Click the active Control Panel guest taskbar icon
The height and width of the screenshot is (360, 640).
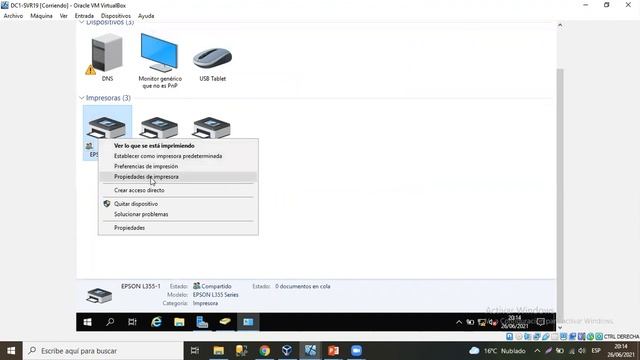[x=248, y=322]
